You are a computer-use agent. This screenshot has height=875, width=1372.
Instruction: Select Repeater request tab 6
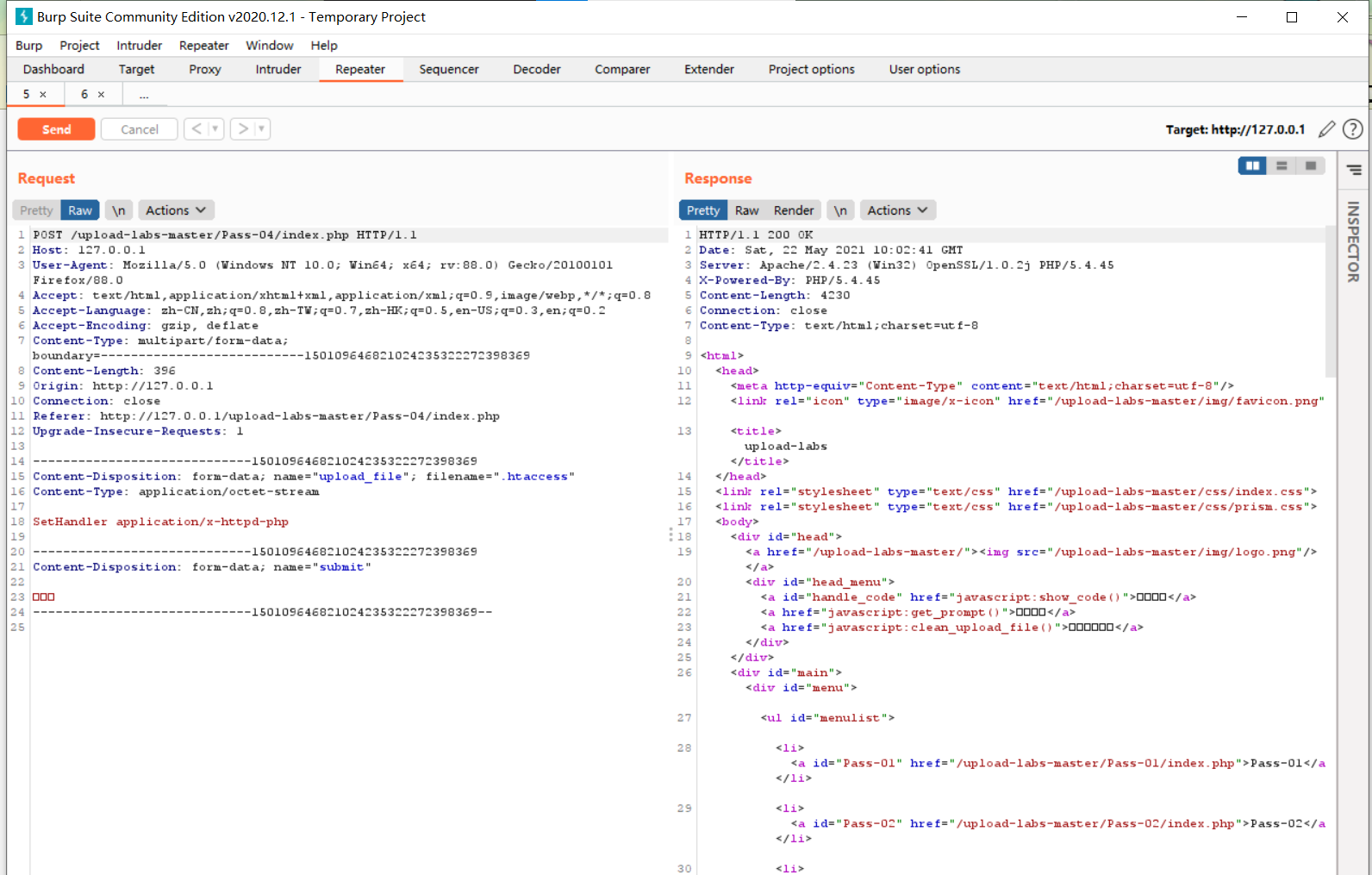[84, 94]
